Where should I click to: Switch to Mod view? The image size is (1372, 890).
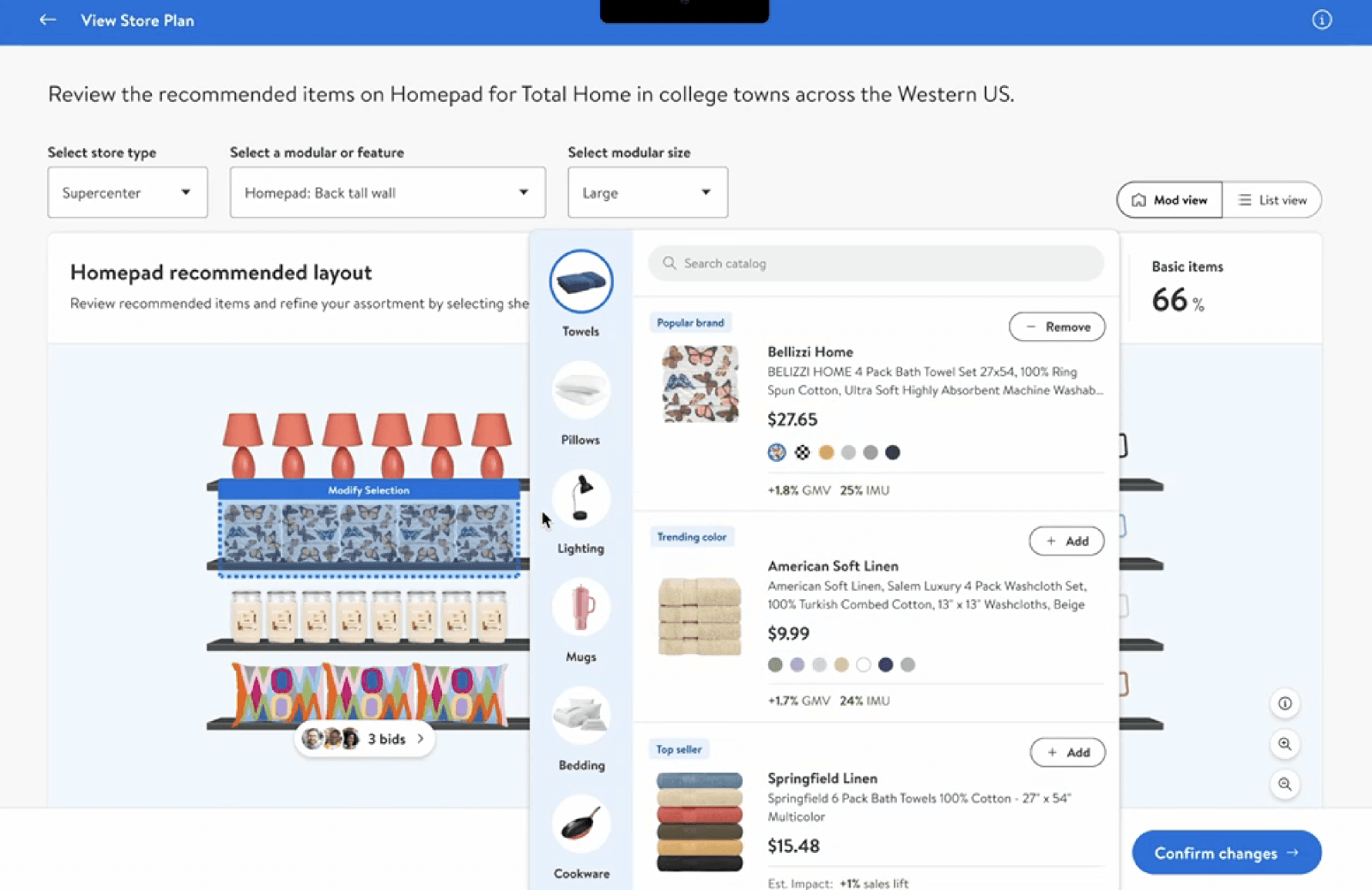[1169, 200]
